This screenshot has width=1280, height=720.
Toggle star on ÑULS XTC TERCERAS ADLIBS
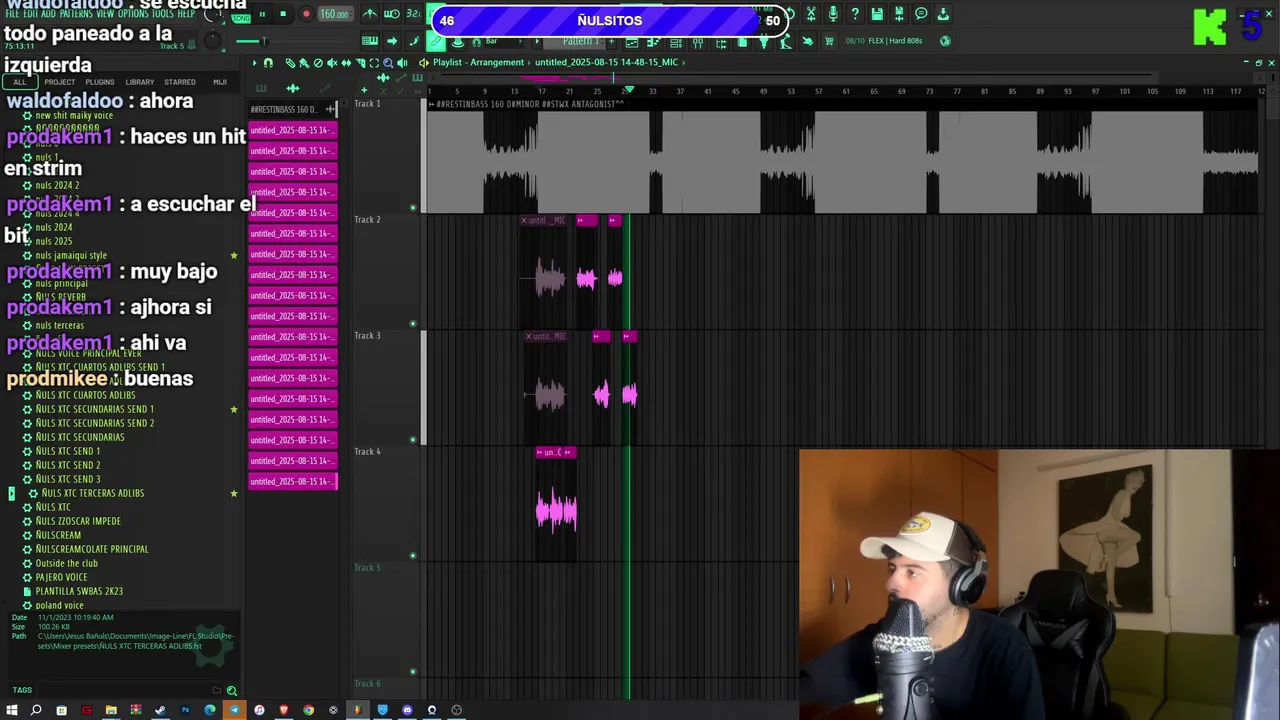[x=234, y=493]
